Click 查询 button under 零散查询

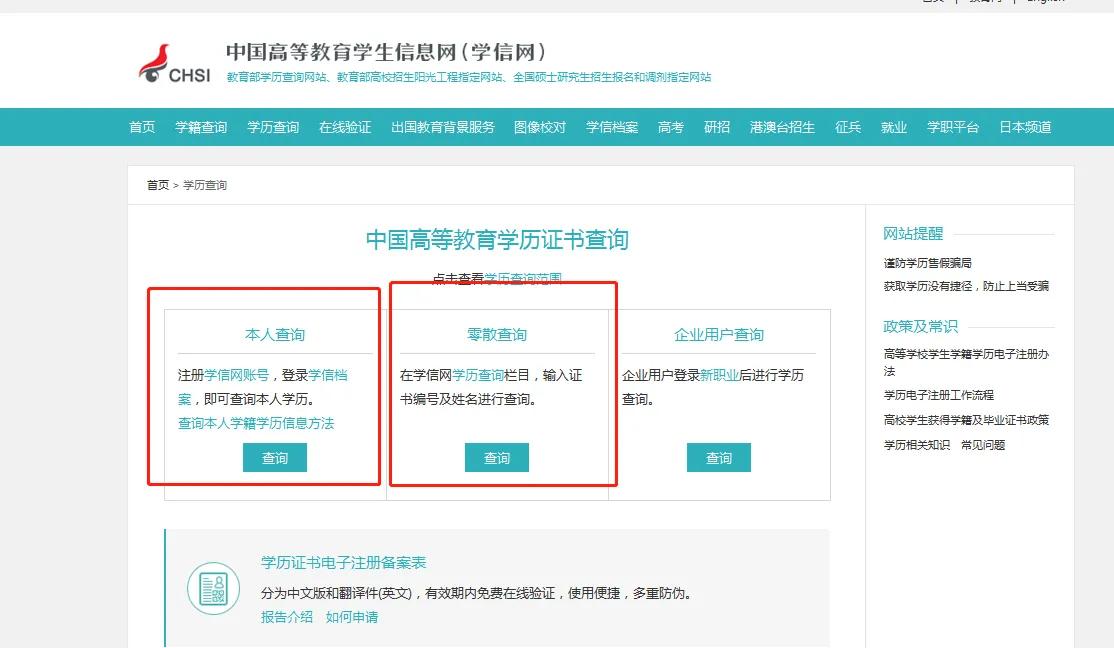tap(497, 458)
